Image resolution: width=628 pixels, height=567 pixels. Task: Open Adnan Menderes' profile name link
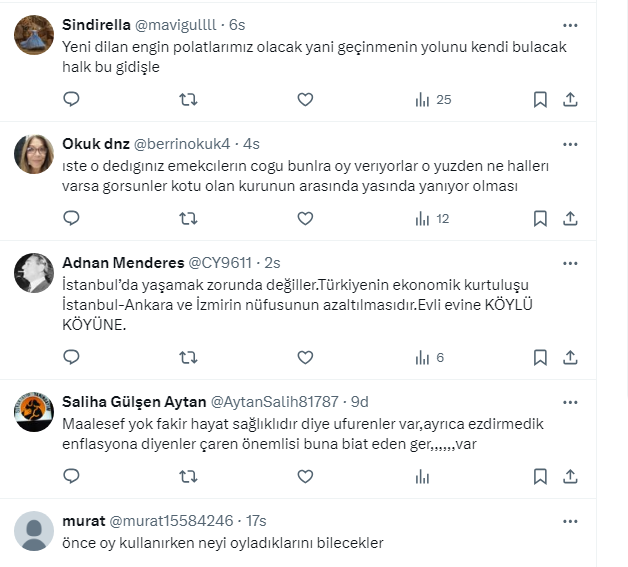[123, 263]
